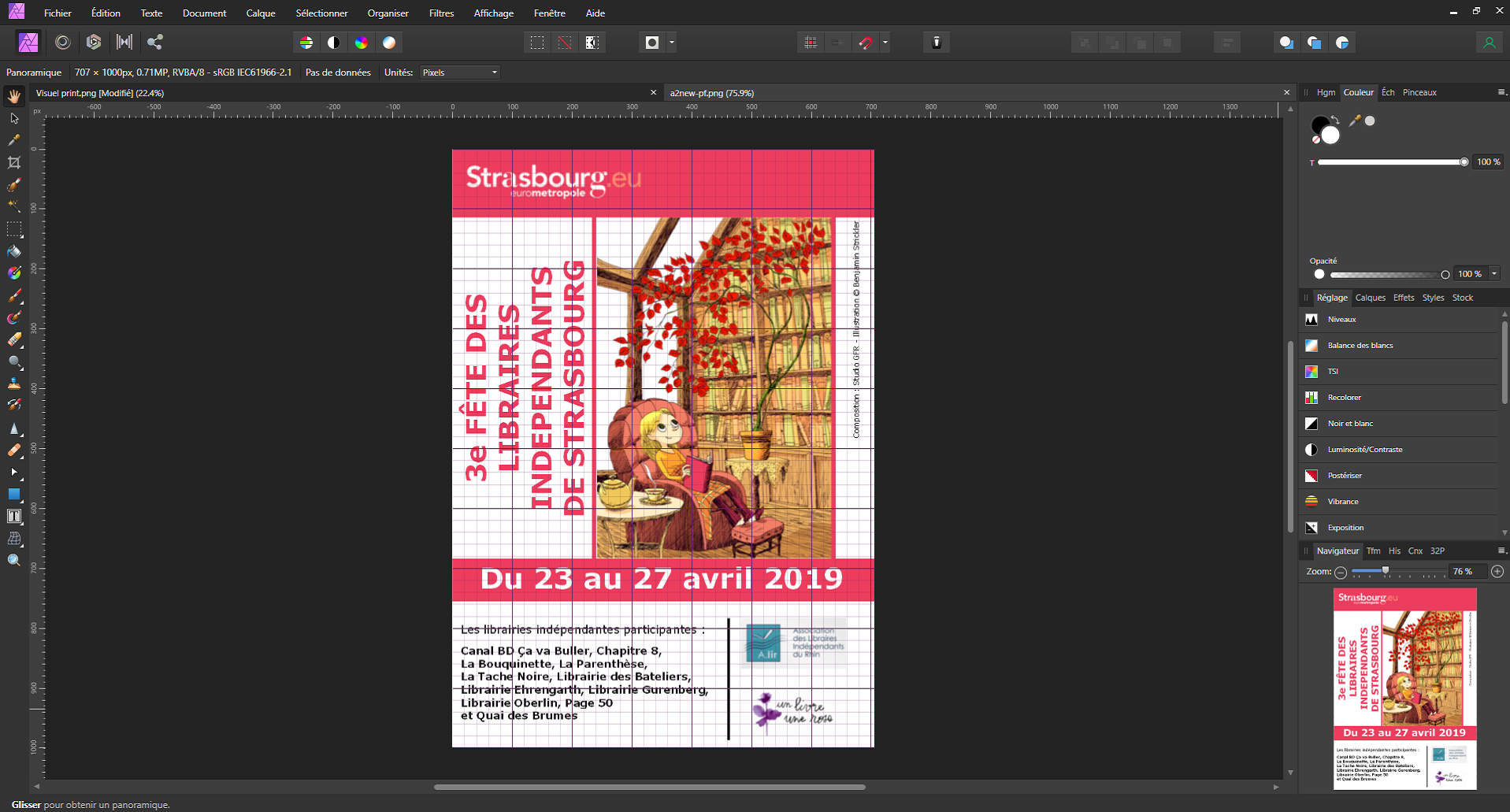The height and width of the screenshot is (812, 1510).
Task: Click the boolean Intersect shapes icon
Action: coord(1342,43)
